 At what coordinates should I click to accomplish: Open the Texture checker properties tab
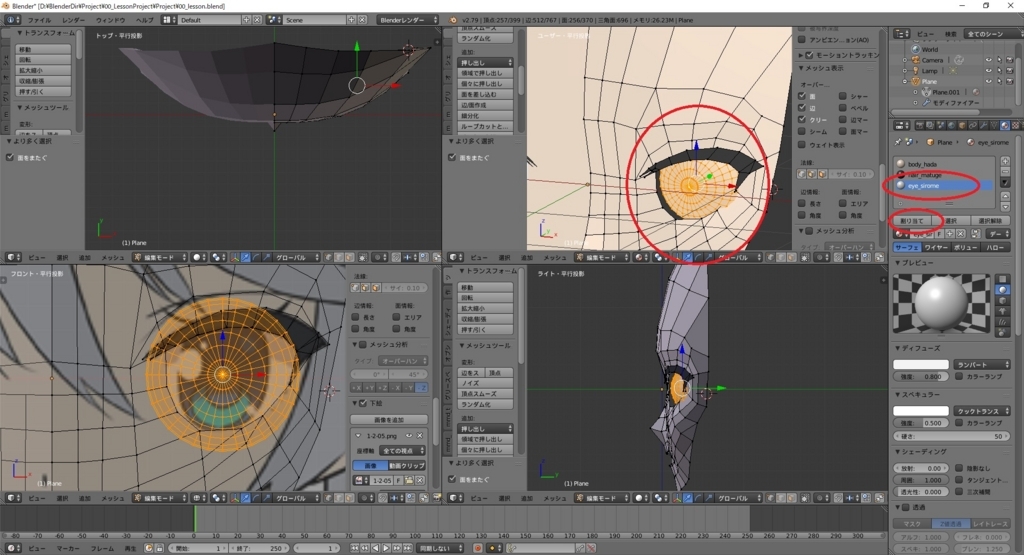click(1016, 125)
